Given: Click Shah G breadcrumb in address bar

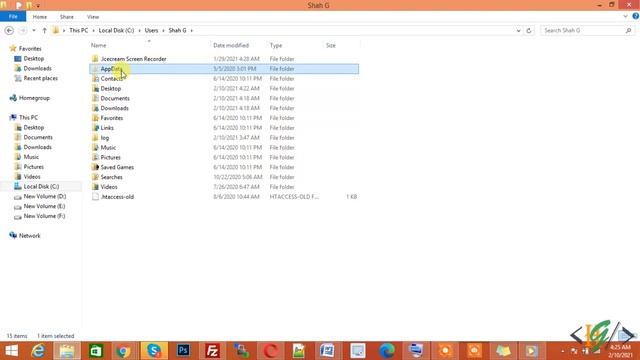Looking at the screenshot, I should 178,31.
